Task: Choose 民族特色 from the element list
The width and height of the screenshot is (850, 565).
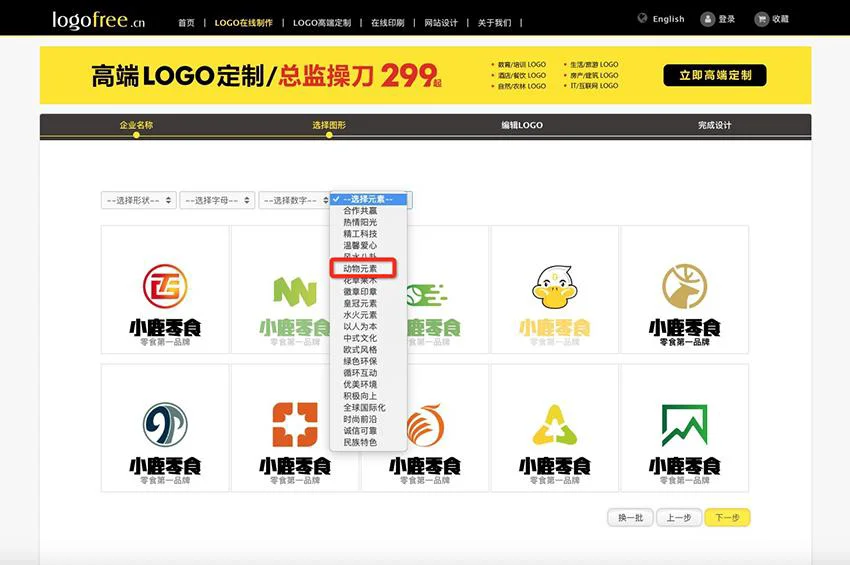Action: point(369,442)
